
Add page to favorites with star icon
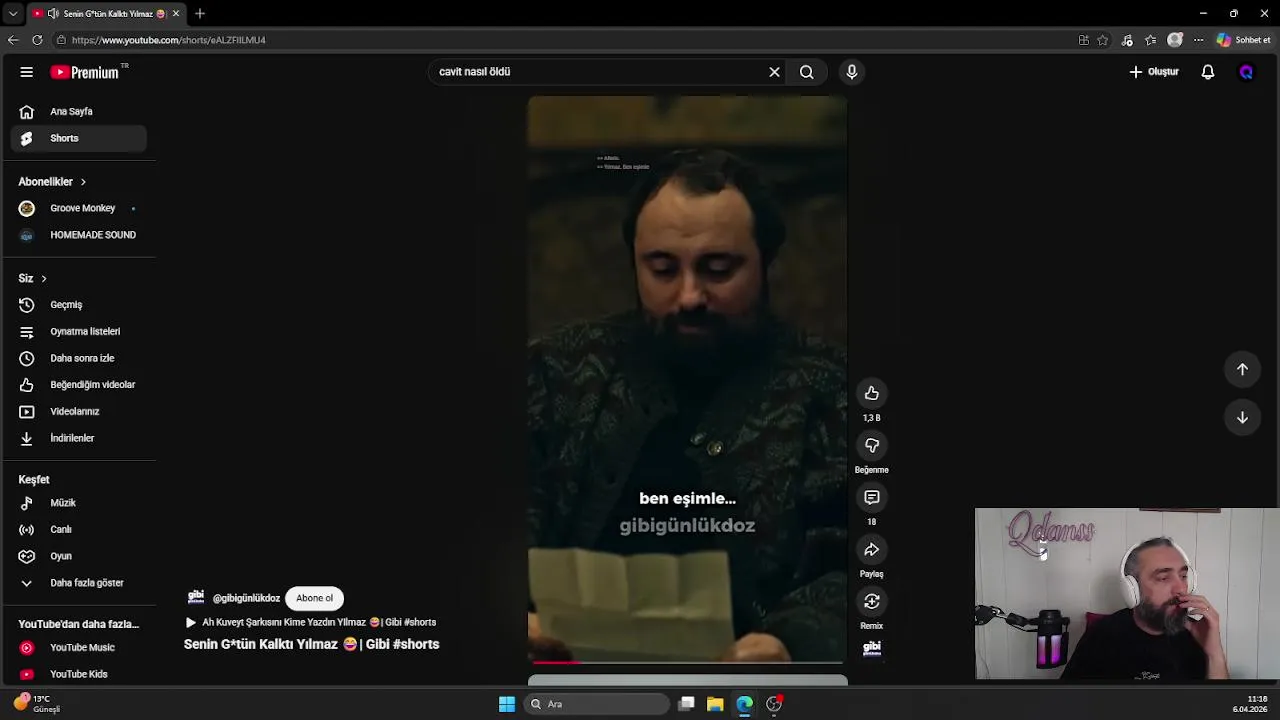(1102, 40)
